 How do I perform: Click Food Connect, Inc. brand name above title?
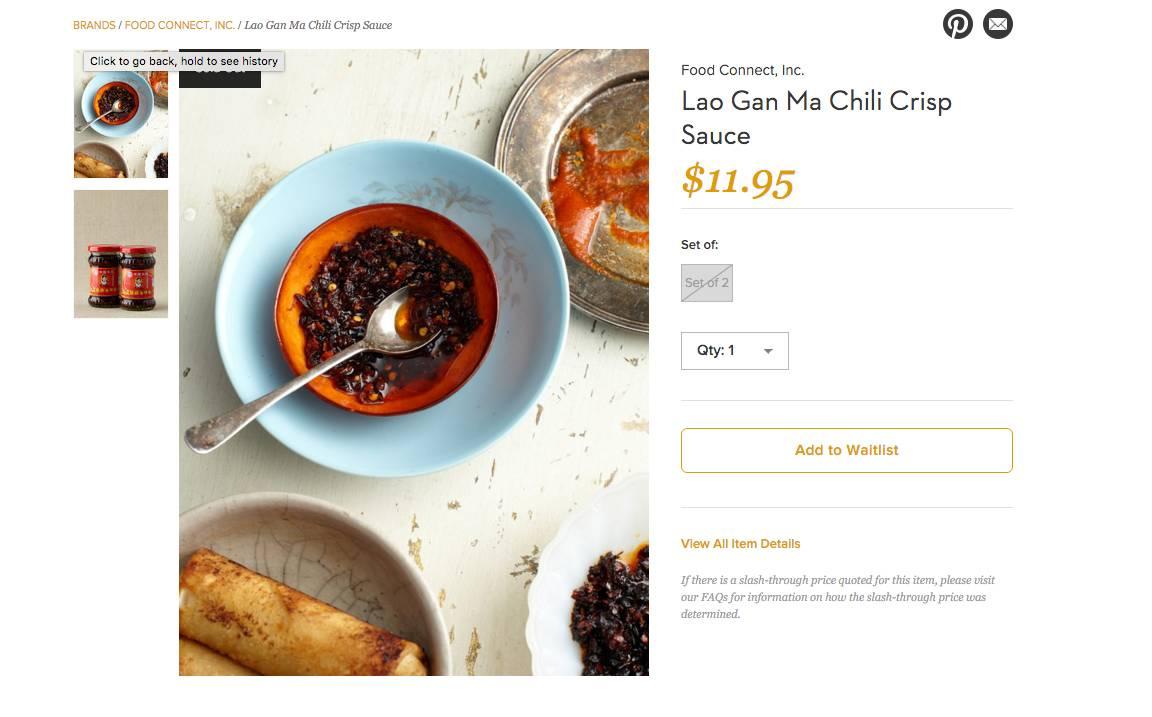[742, 70]
